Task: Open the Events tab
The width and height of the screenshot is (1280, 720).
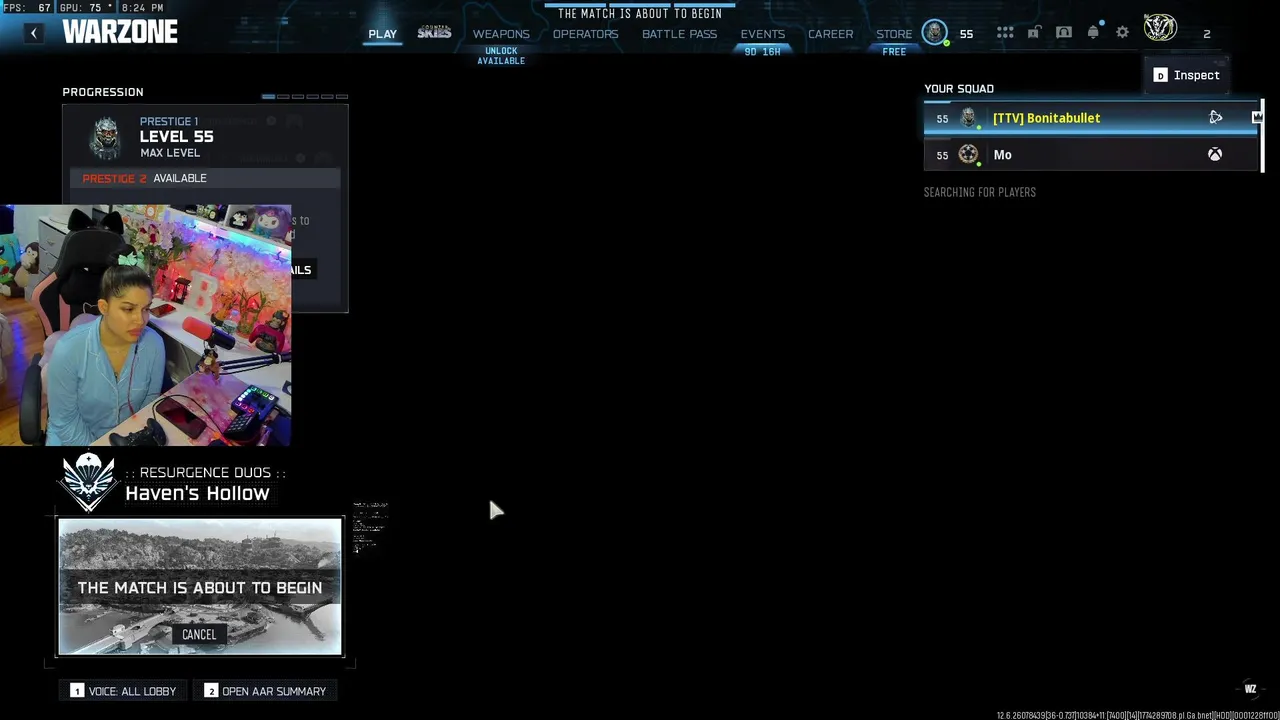Action: click(762, 34)
